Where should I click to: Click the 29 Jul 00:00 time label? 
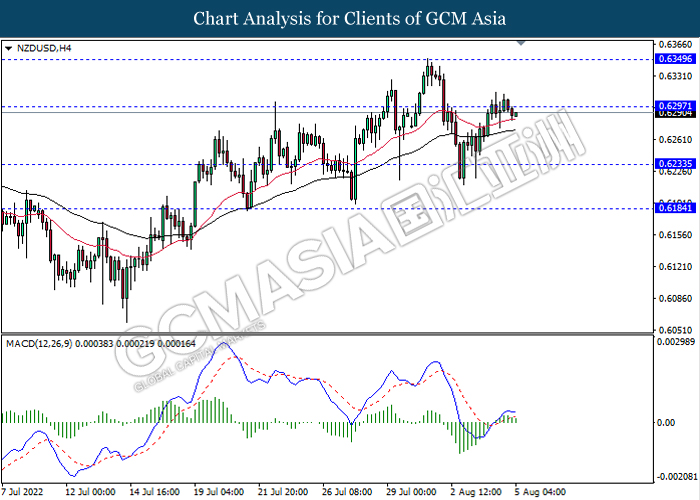point(412,492)
